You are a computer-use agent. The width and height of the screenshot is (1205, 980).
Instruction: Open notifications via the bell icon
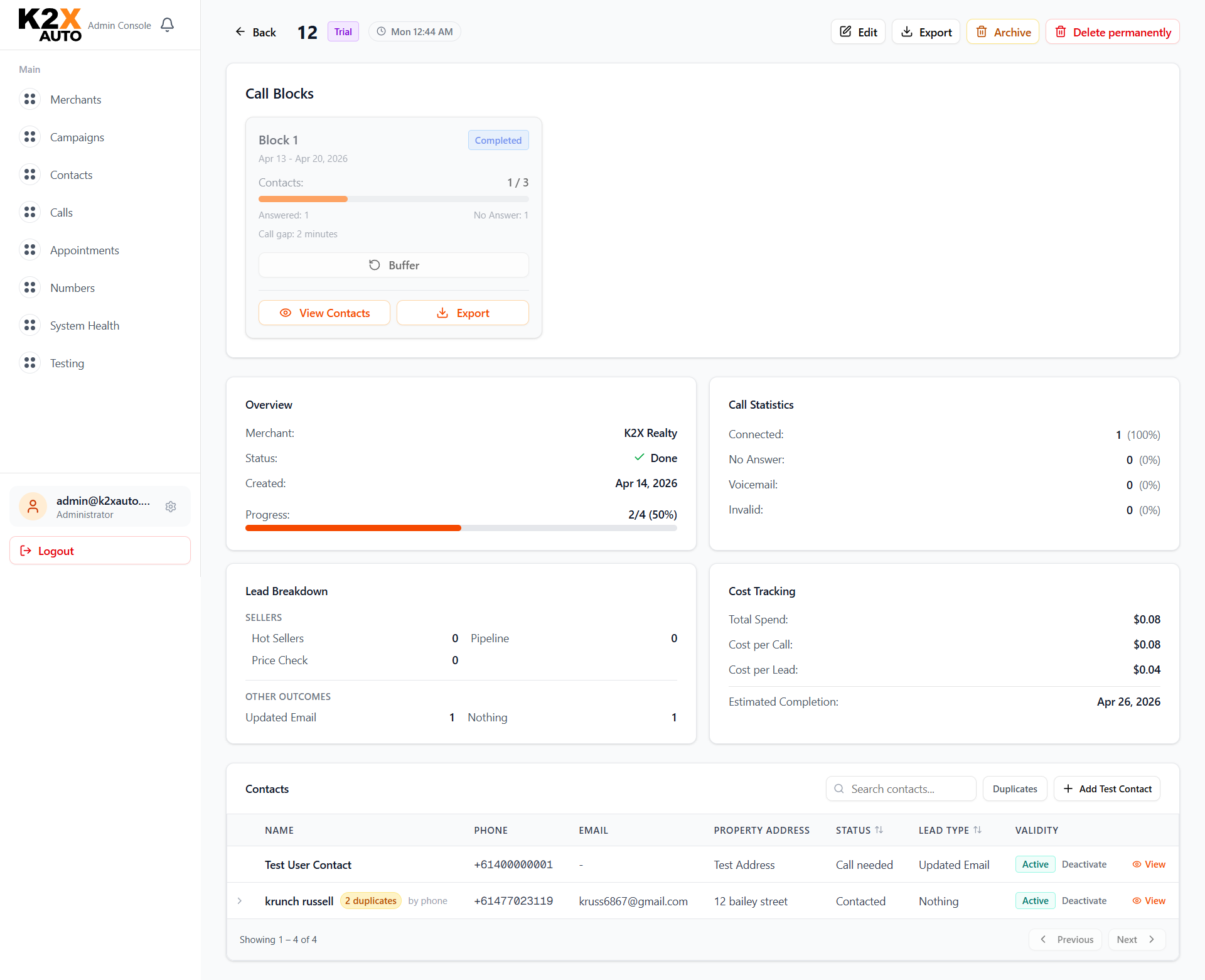167,24
